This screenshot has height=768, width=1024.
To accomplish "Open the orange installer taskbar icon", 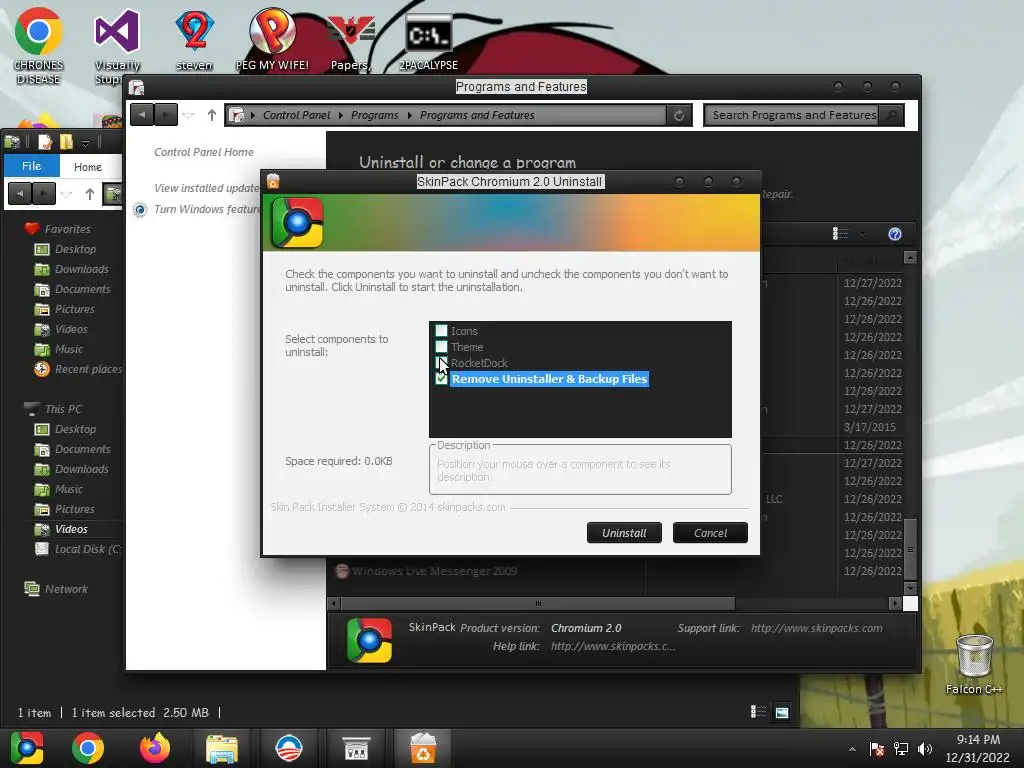I will 423,748.
